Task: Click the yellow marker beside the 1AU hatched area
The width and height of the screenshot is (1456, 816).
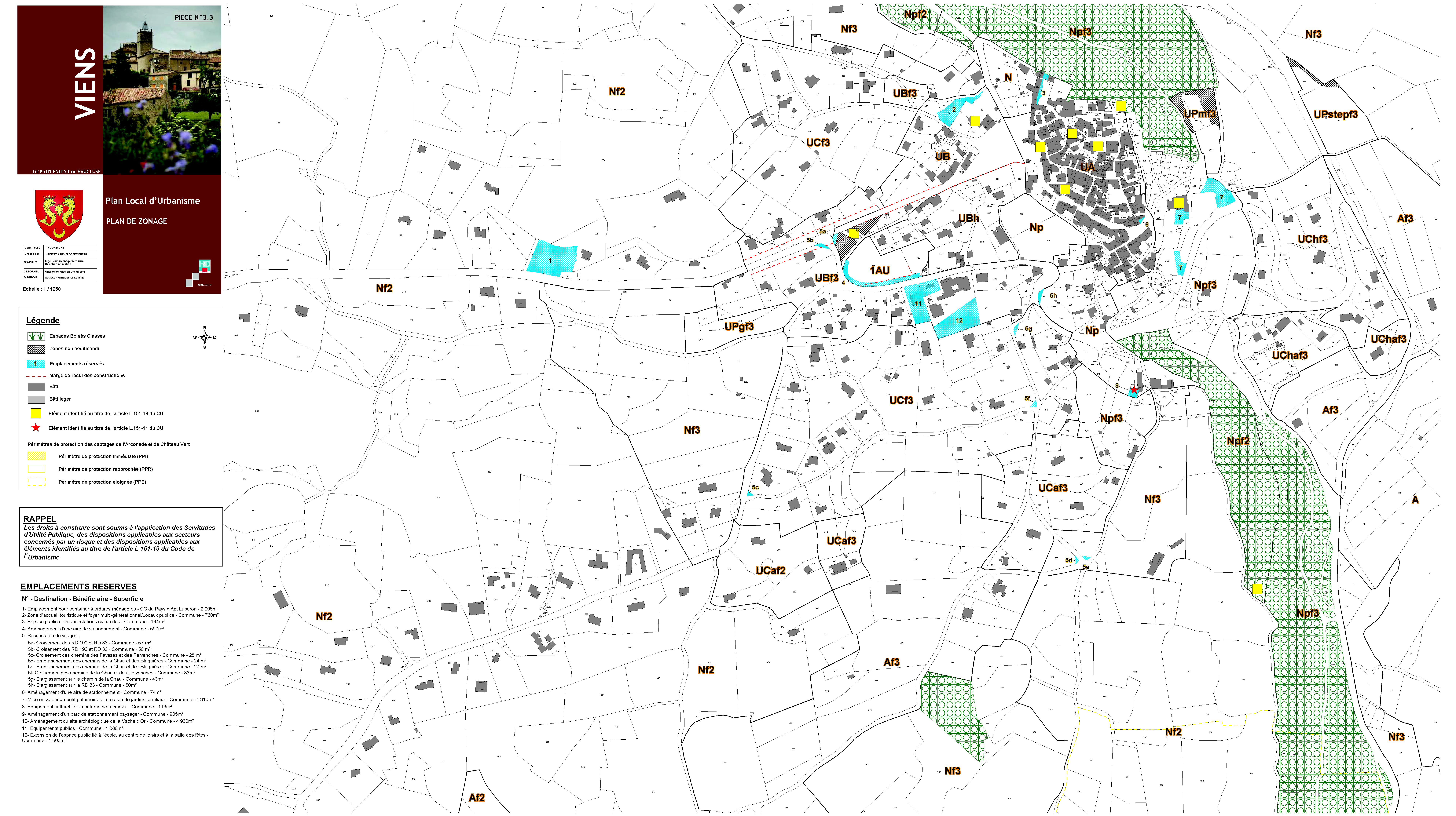Action: click(853, 233)
